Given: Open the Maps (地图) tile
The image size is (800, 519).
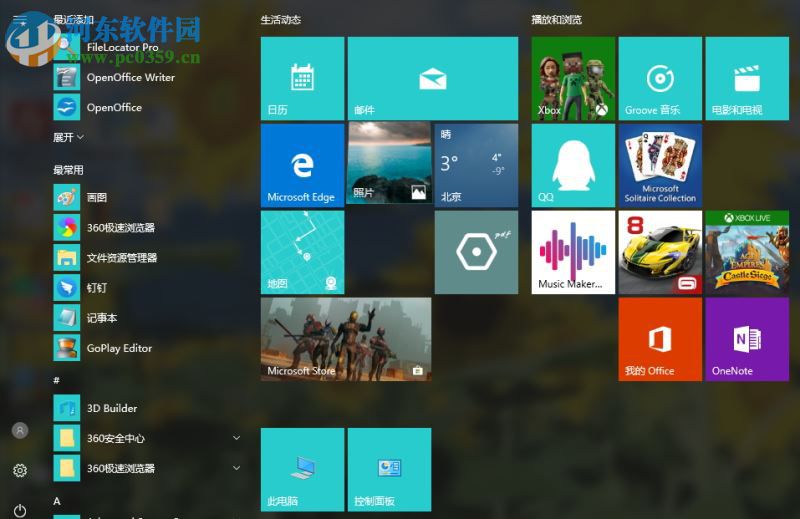Looking at the screenshot, I should [303, 253].
